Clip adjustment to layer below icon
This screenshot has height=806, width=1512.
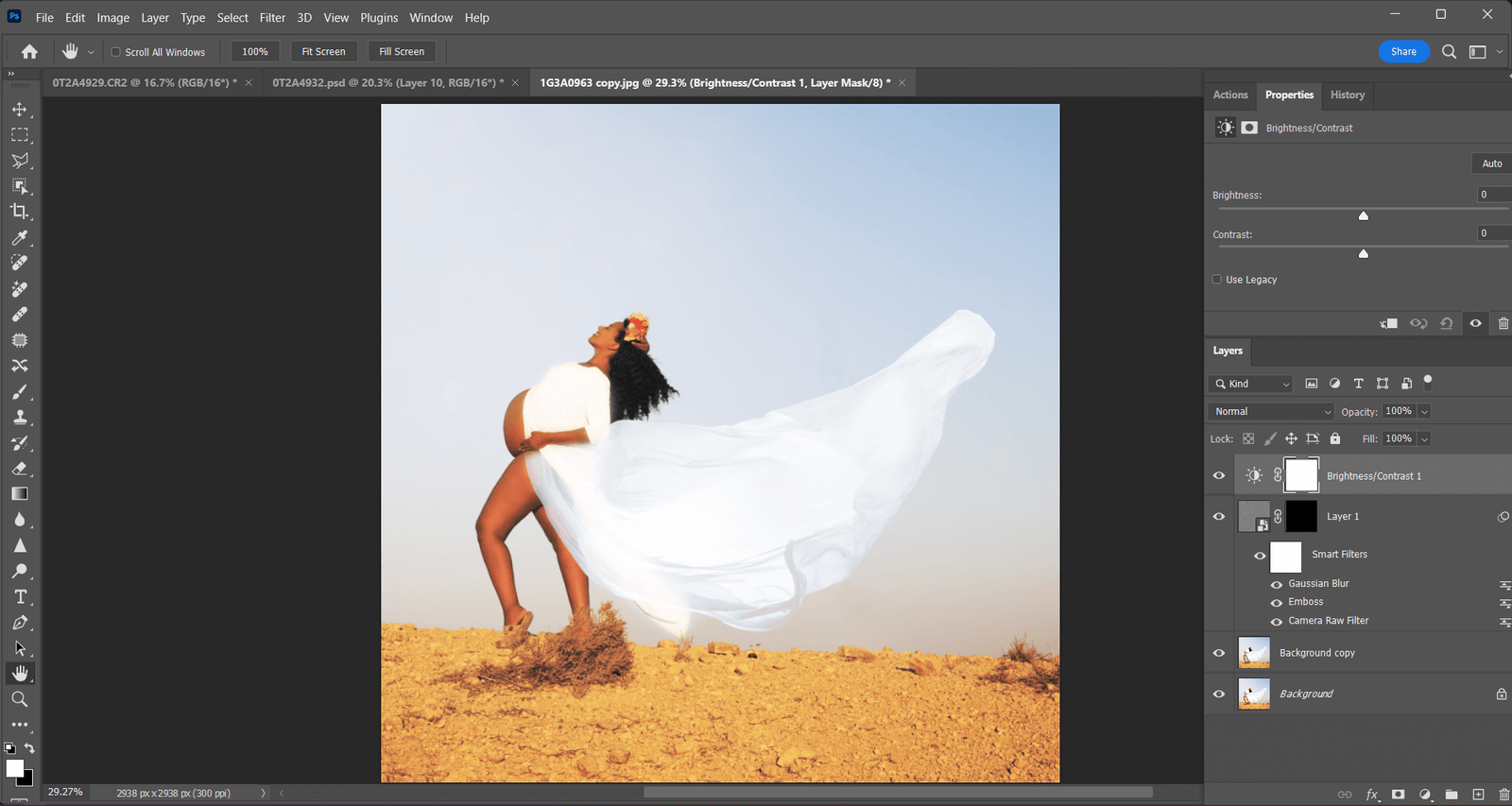point(1389,323)
